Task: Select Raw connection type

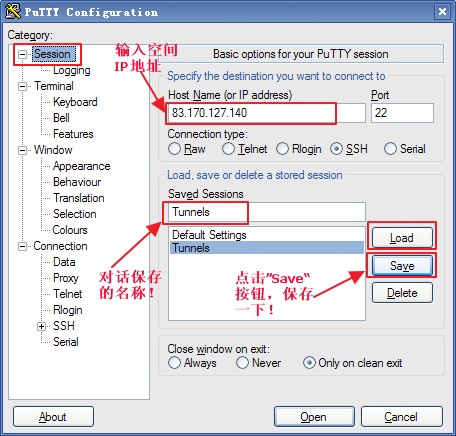Action: pyautogui.click(x=187, y=149)
